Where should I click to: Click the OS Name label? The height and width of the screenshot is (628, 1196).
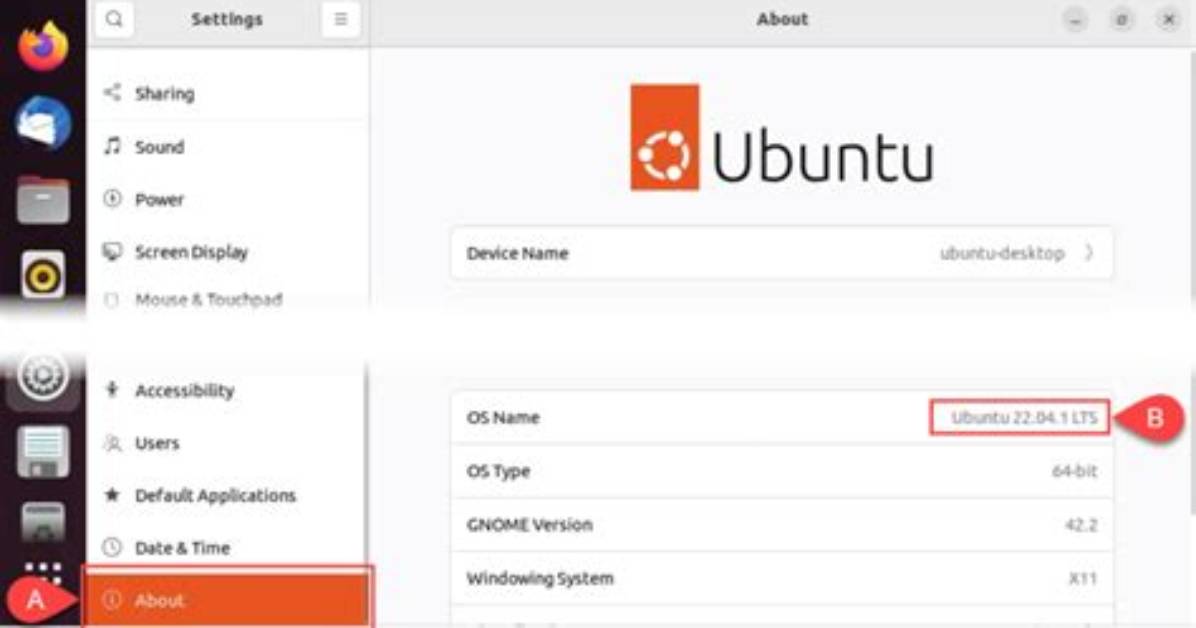click(x=503, y=417)
